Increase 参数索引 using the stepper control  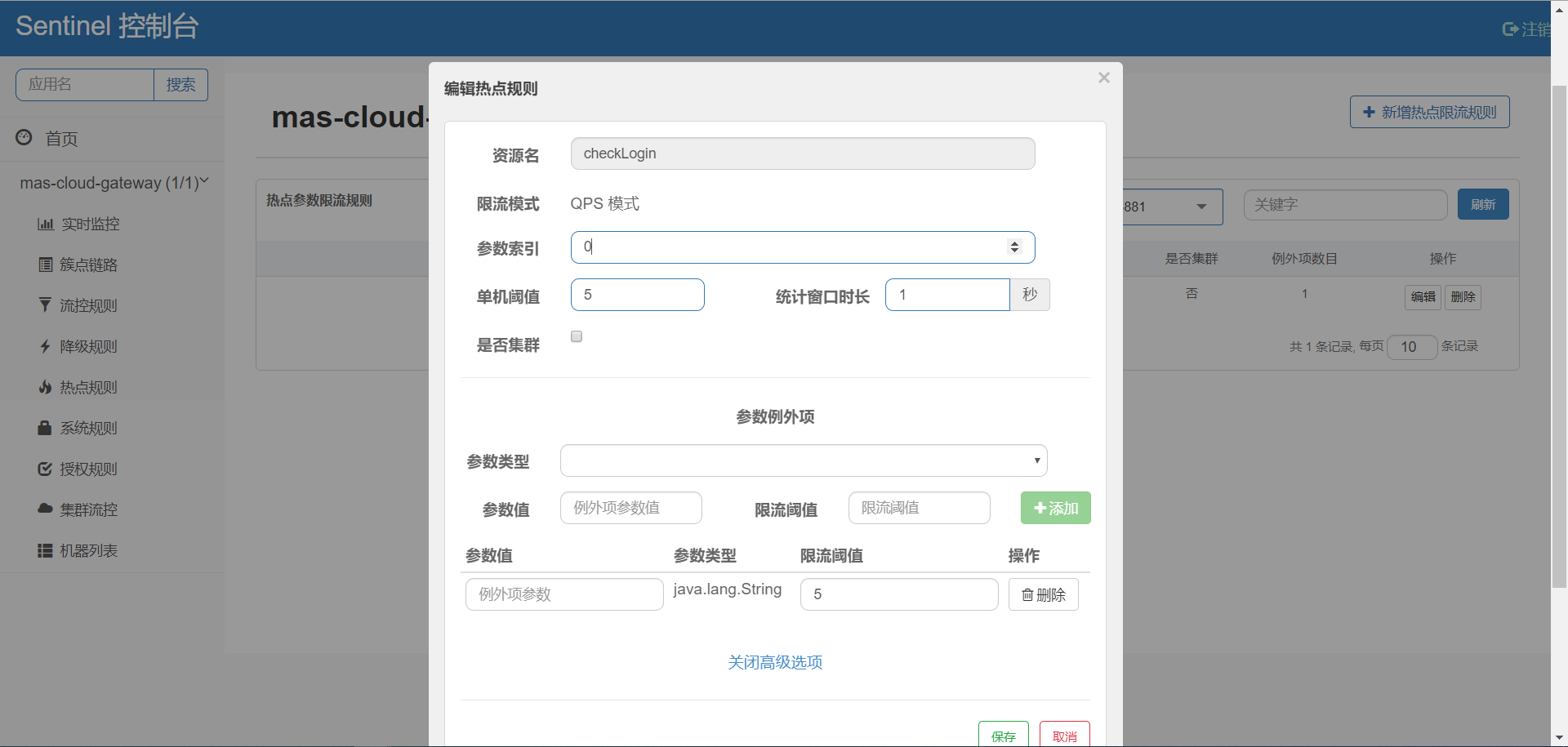pos(1015,242)
